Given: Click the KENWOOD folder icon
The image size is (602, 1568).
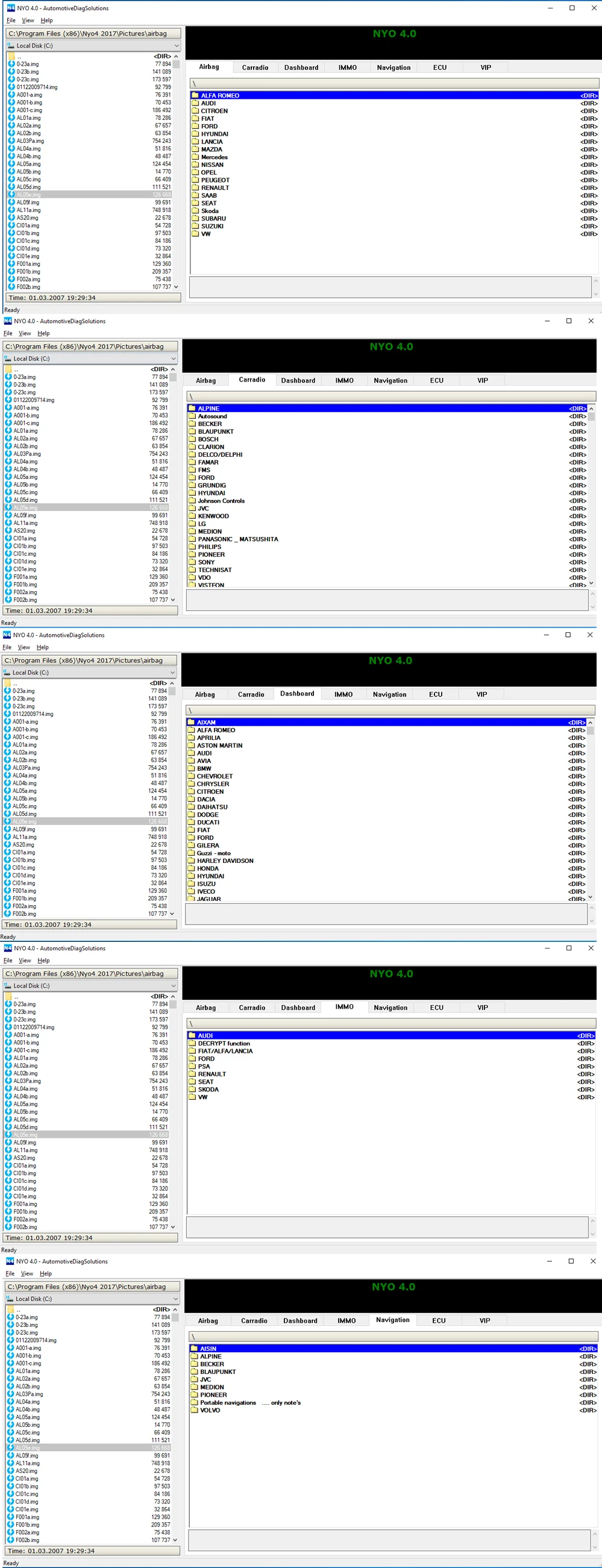Looking at the screenshot, I should (192, 516).
